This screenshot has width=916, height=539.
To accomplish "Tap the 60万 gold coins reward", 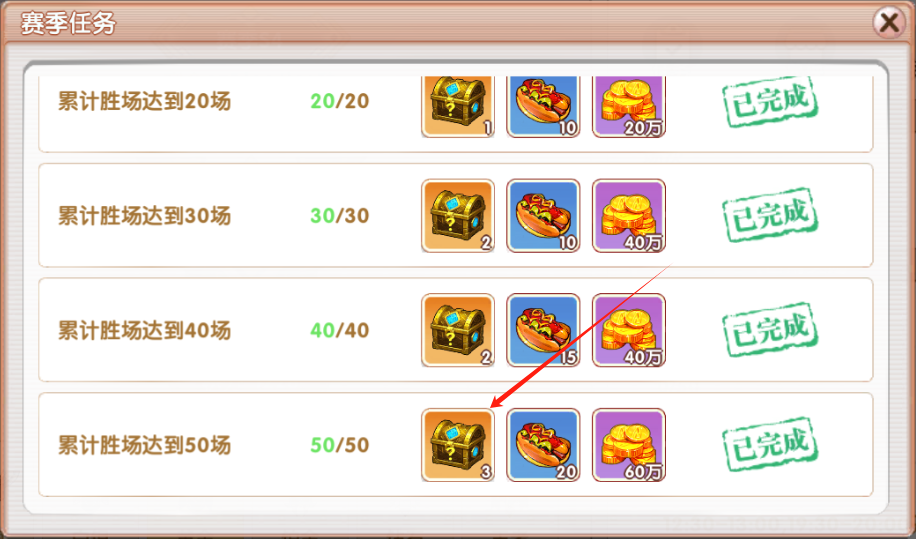I will tap(629, 445).
